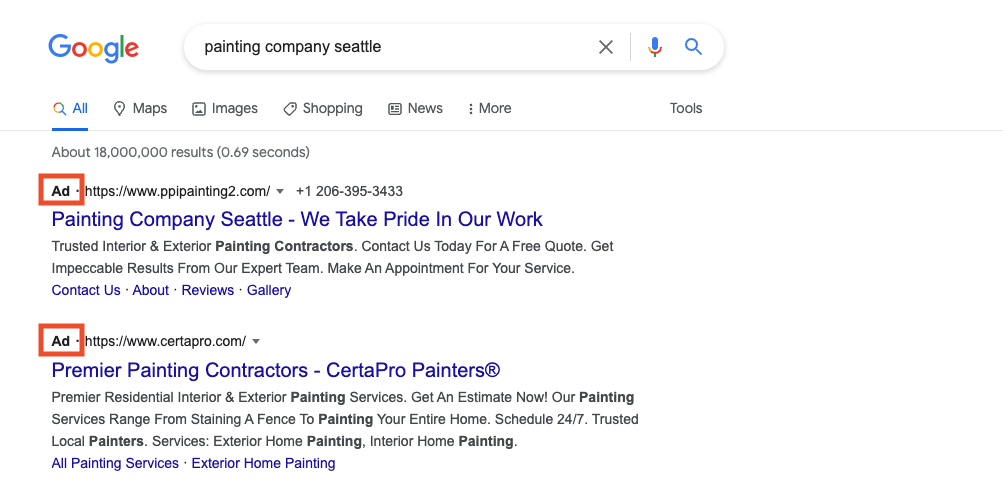Open the Gallery sitelink
This screenshot has width=1003, height=499.
tap(269, 290)
